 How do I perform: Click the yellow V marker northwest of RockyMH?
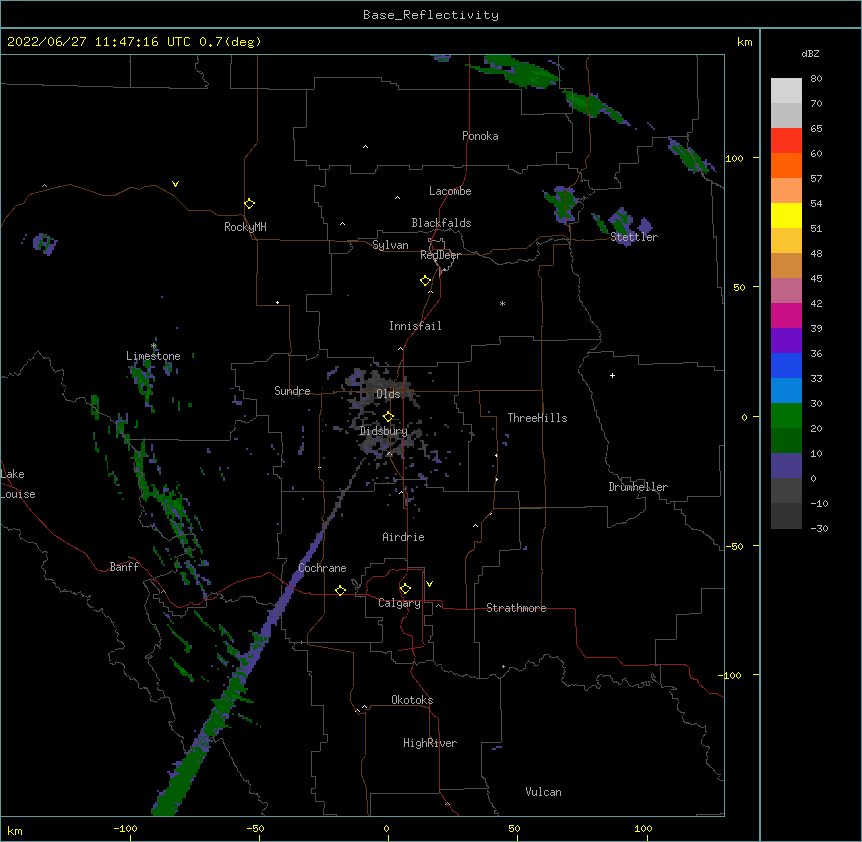[x=175, y=184]
